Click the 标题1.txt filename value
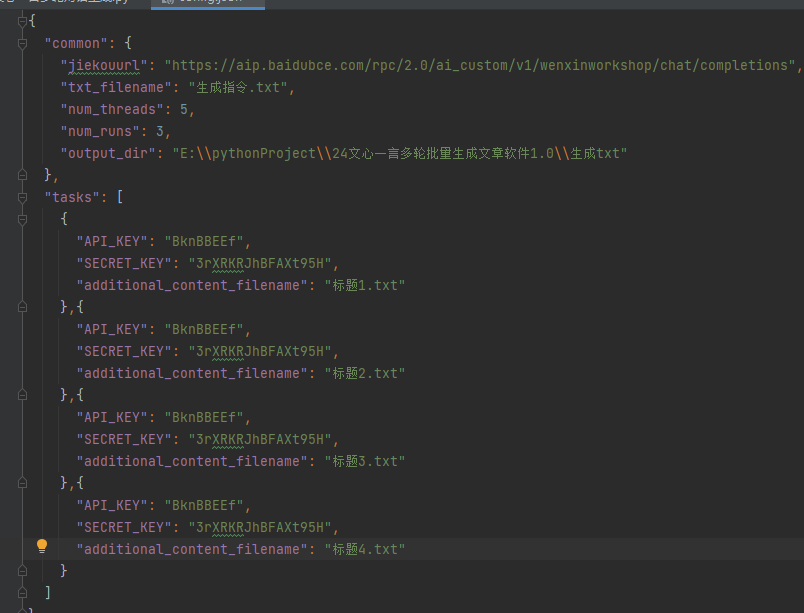The height and width of the screenshot is (613, 804). point(364,285)
